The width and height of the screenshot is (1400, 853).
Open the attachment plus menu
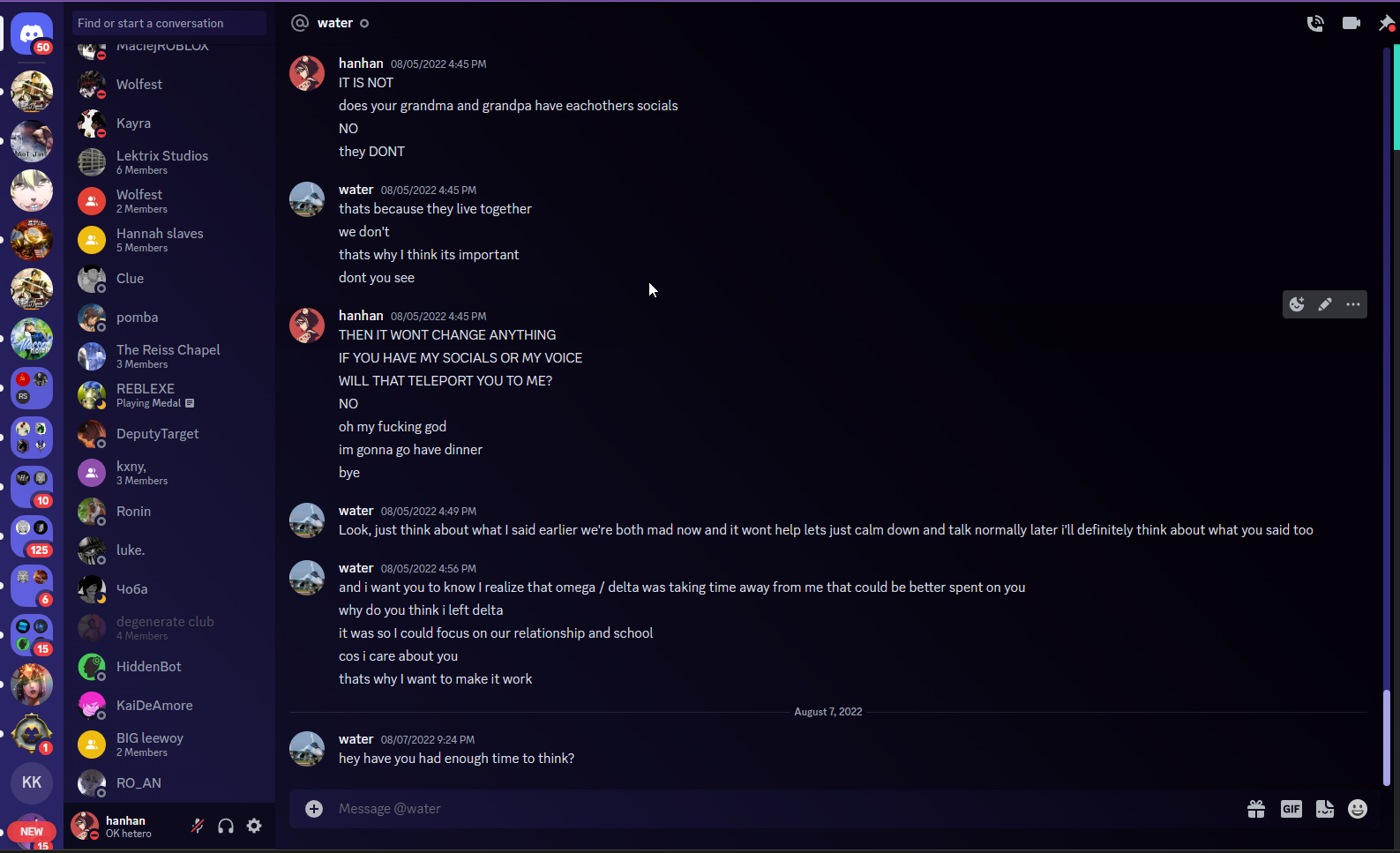tap(314, 809)
